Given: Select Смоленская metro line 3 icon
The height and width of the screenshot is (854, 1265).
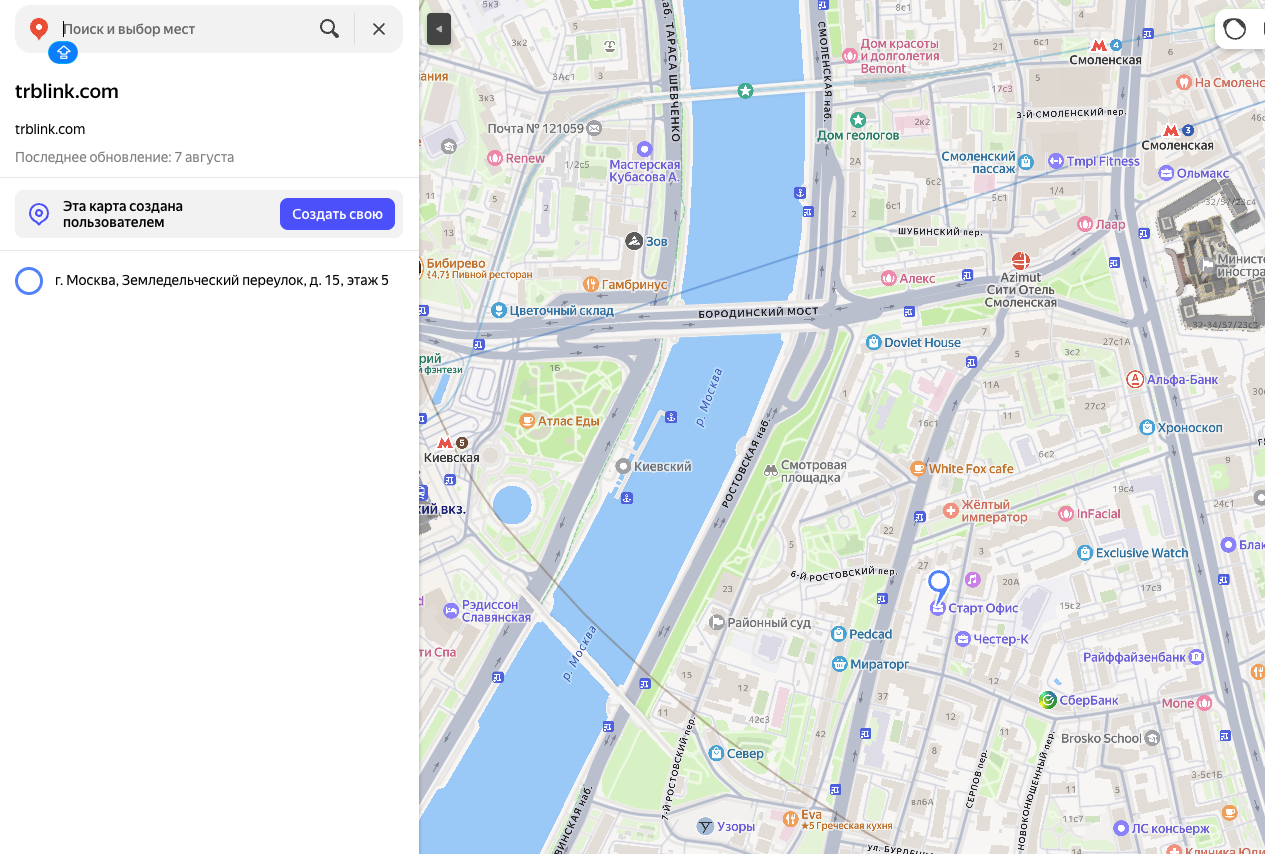Looking at the screenshot, I should point(1171,130).
